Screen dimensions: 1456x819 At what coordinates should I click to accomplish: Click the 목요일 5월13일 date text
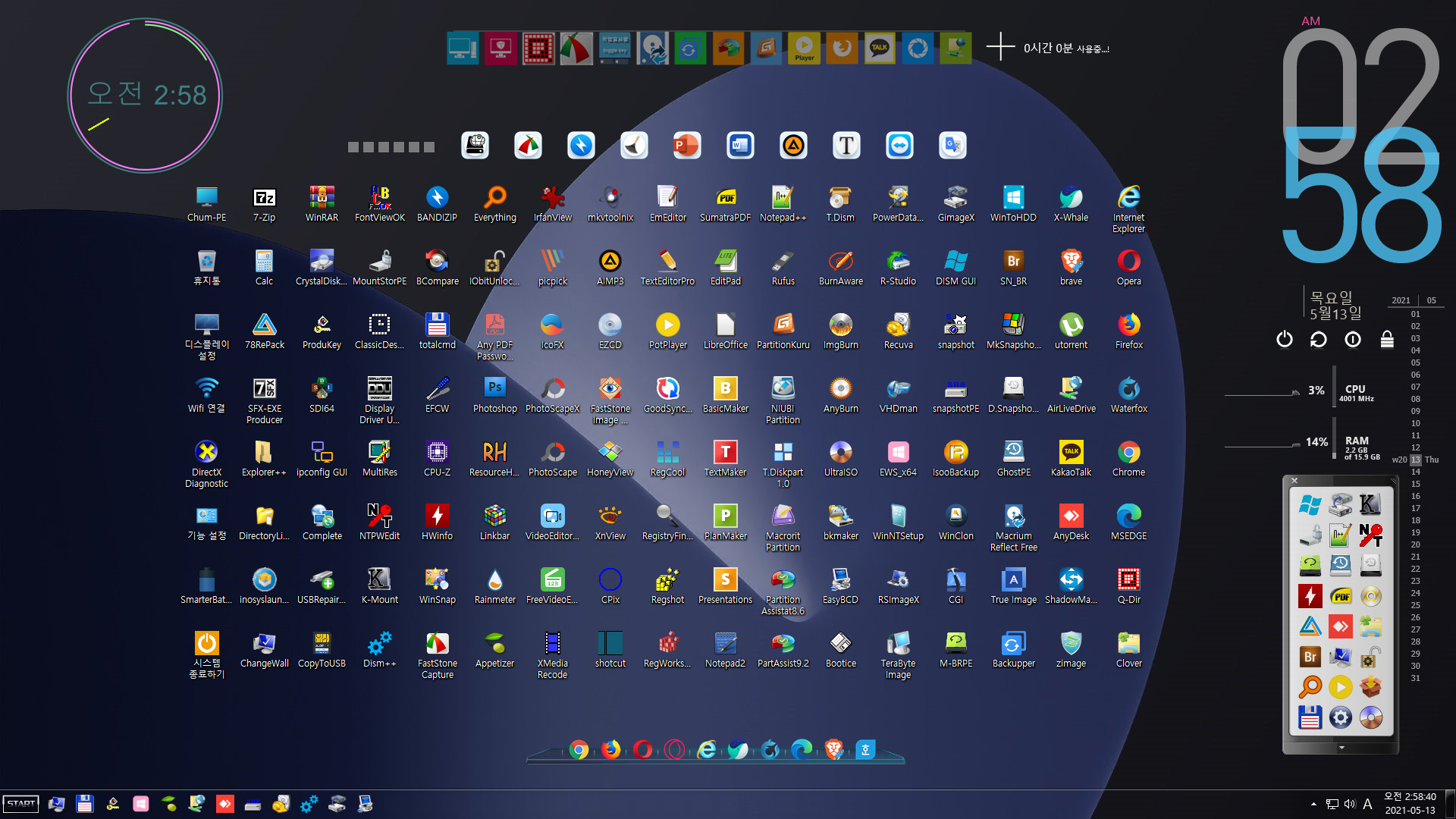(x=1335, y=305)
